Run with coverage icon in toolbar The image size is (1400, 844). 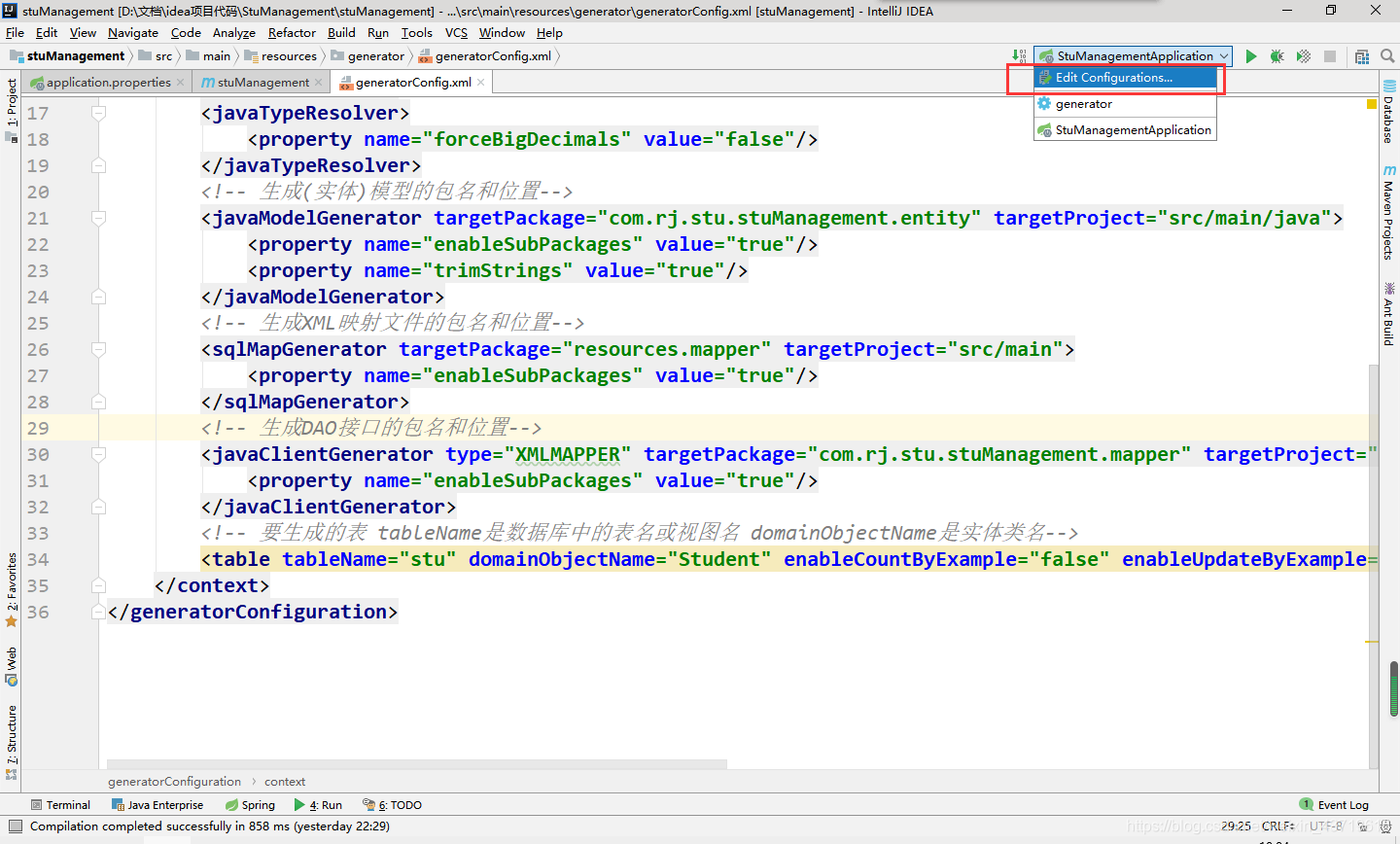pos(1304,56)
